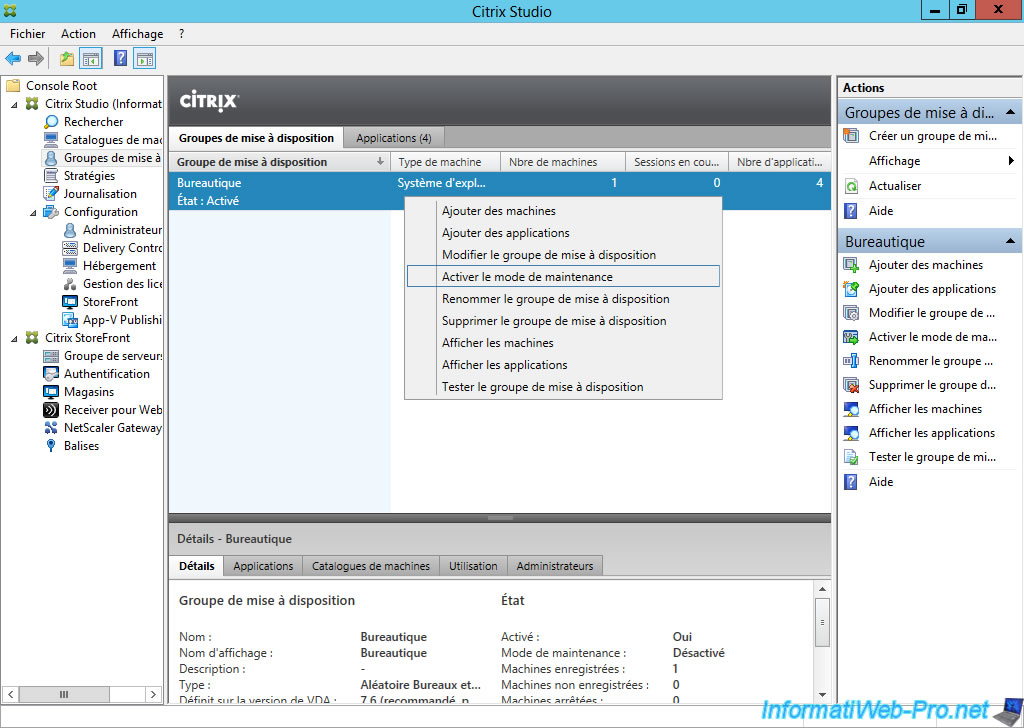The width and height of the screenshot is (1024, 728).
Task: Click the Delivery Controllers icon in tree
Action: point(70,248)
